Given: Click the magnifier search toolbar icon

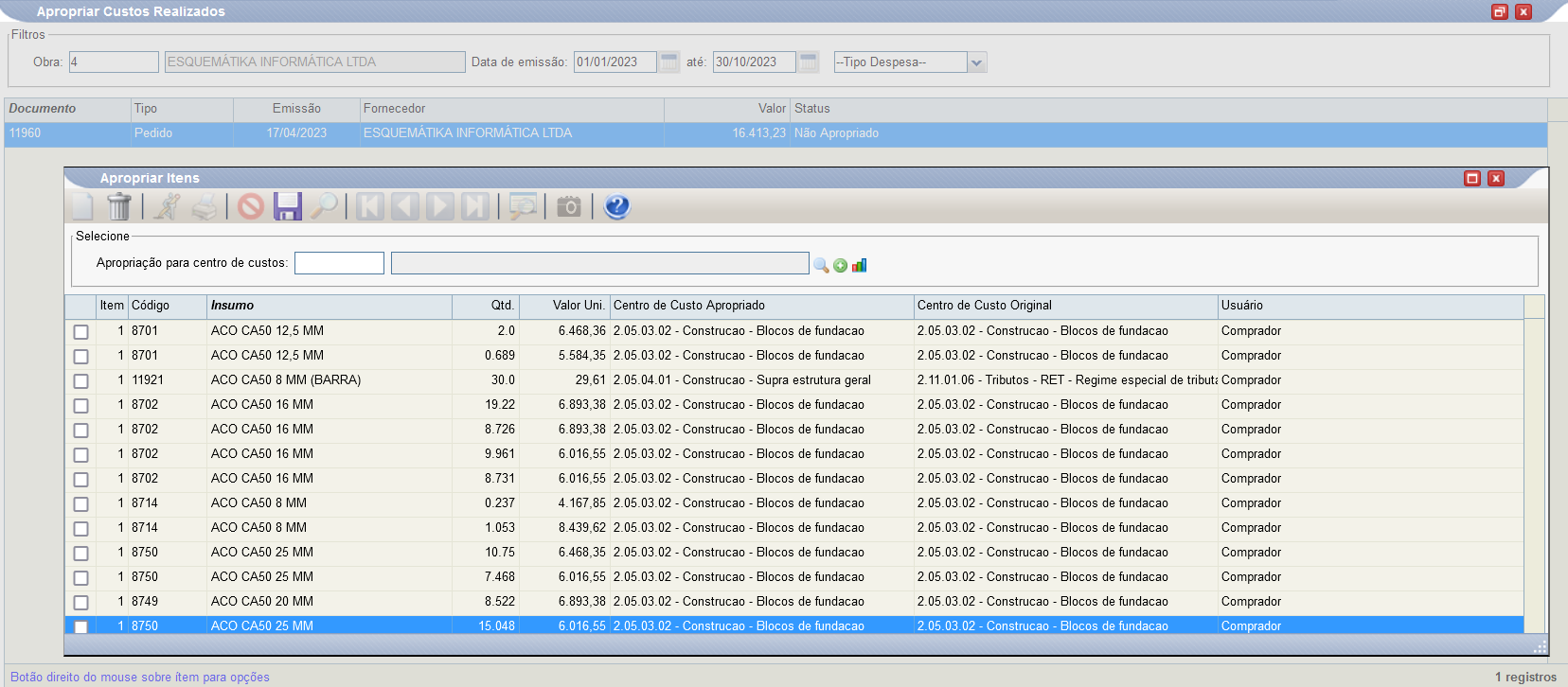Looking at the screenshot, I should [323, 206].
